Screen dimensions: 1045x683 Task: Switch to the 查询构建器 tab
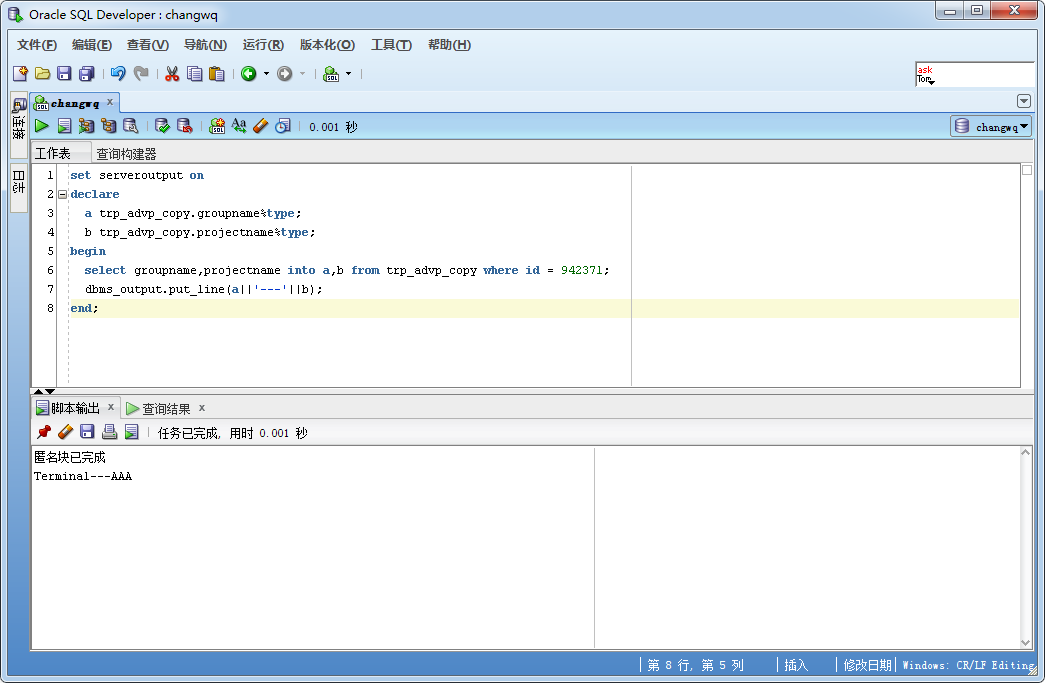click(x=127, y=154)
